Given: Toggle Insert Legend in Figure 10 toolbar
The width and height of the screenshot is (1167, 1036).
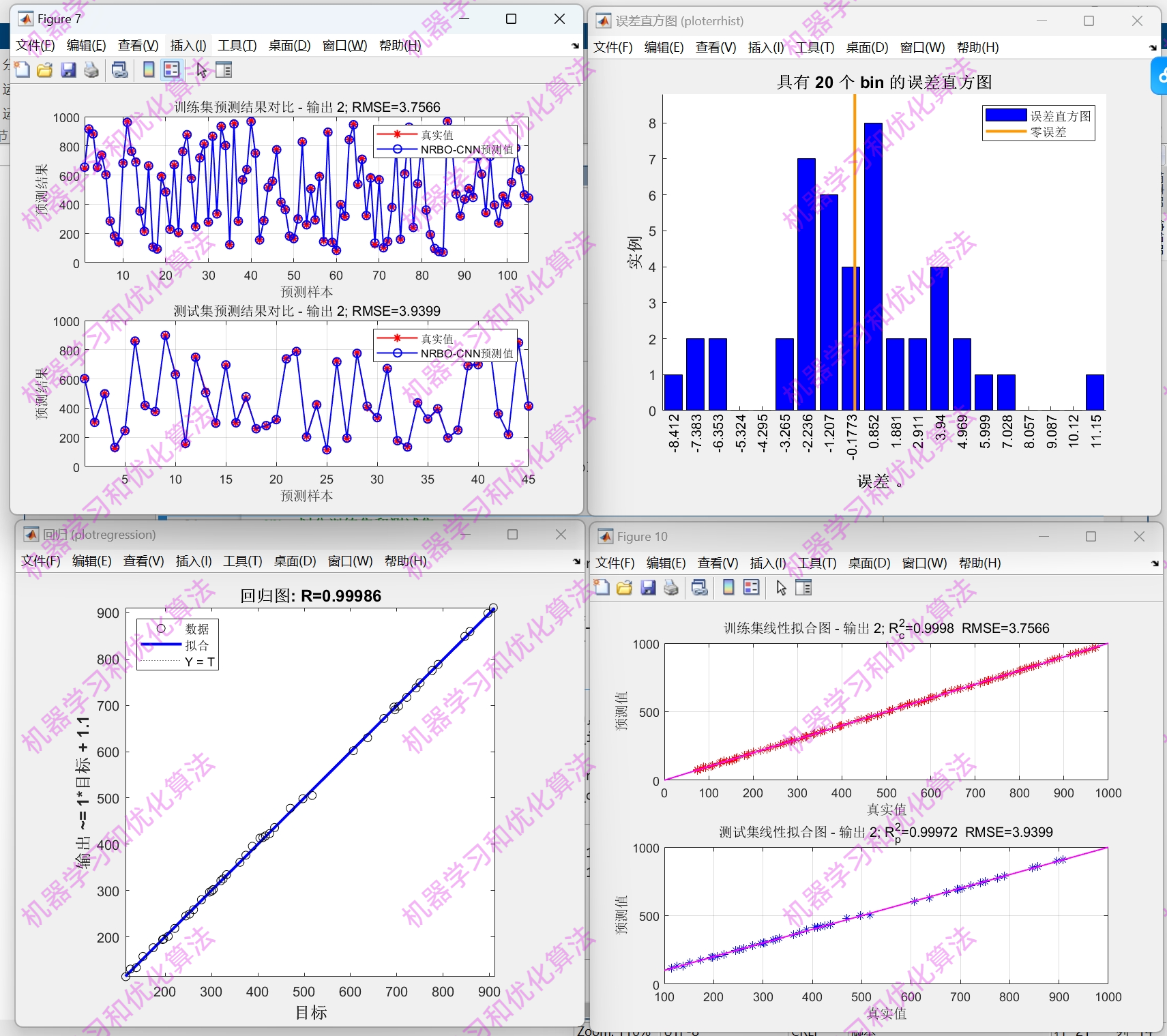Looking at the screenshot, I should tap(752, 588).
